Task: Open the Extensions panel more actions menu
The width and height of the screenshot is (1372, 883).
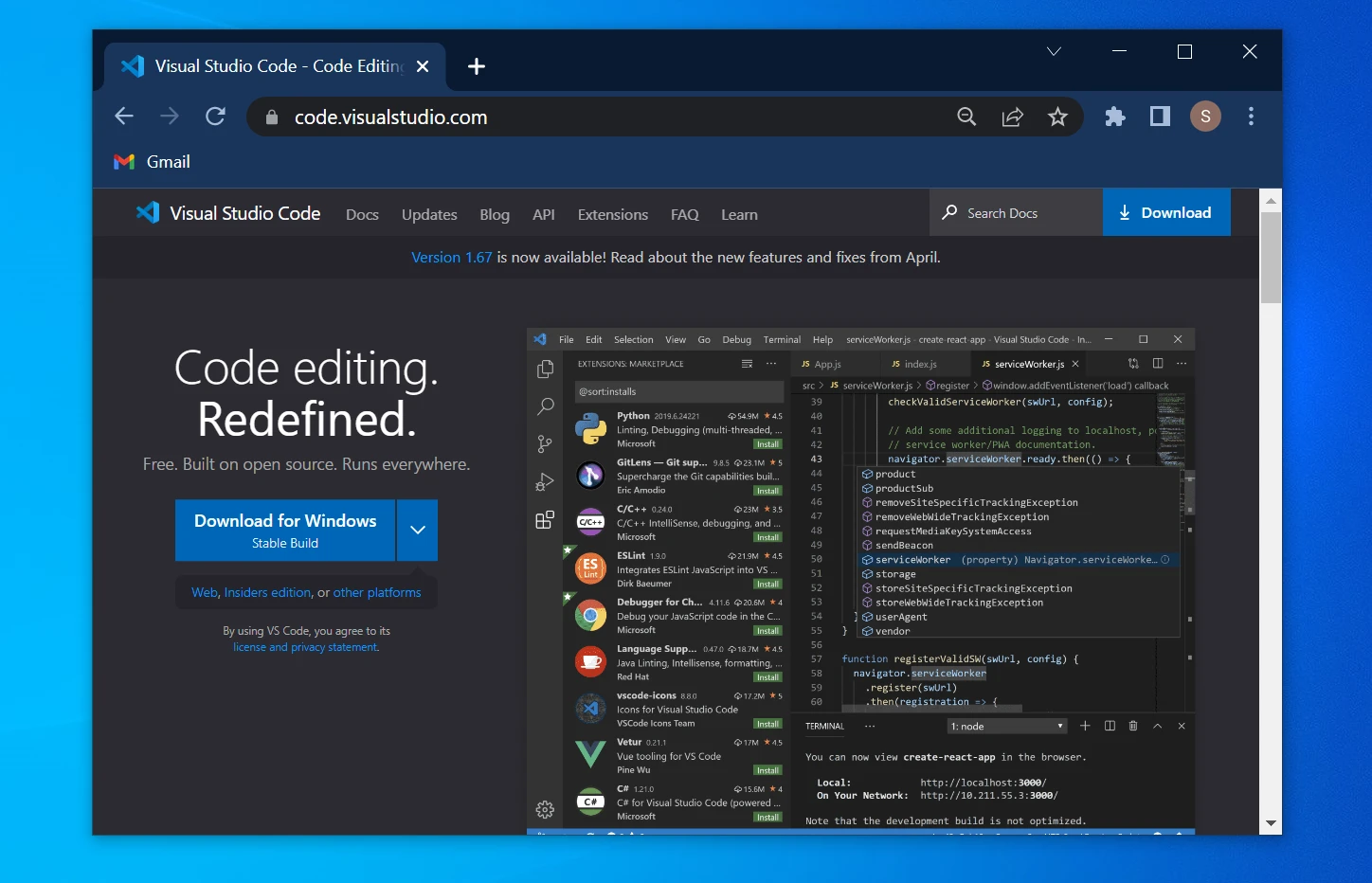Action: pos(770,363)
